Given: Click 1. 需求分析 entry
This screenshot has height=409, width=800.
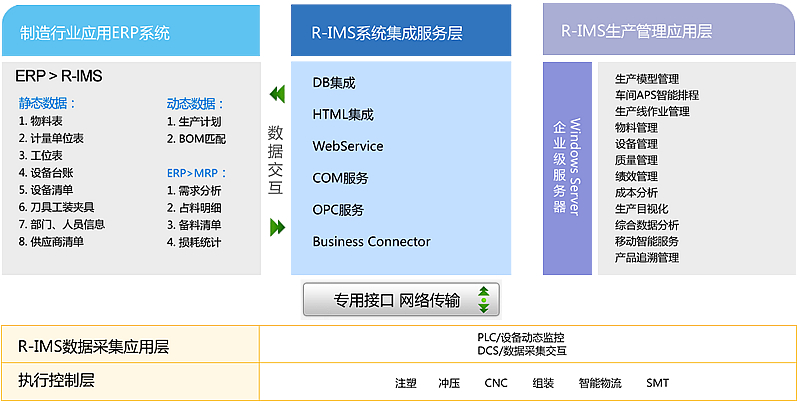Looking at the screenshot, I should click(194, 191).
